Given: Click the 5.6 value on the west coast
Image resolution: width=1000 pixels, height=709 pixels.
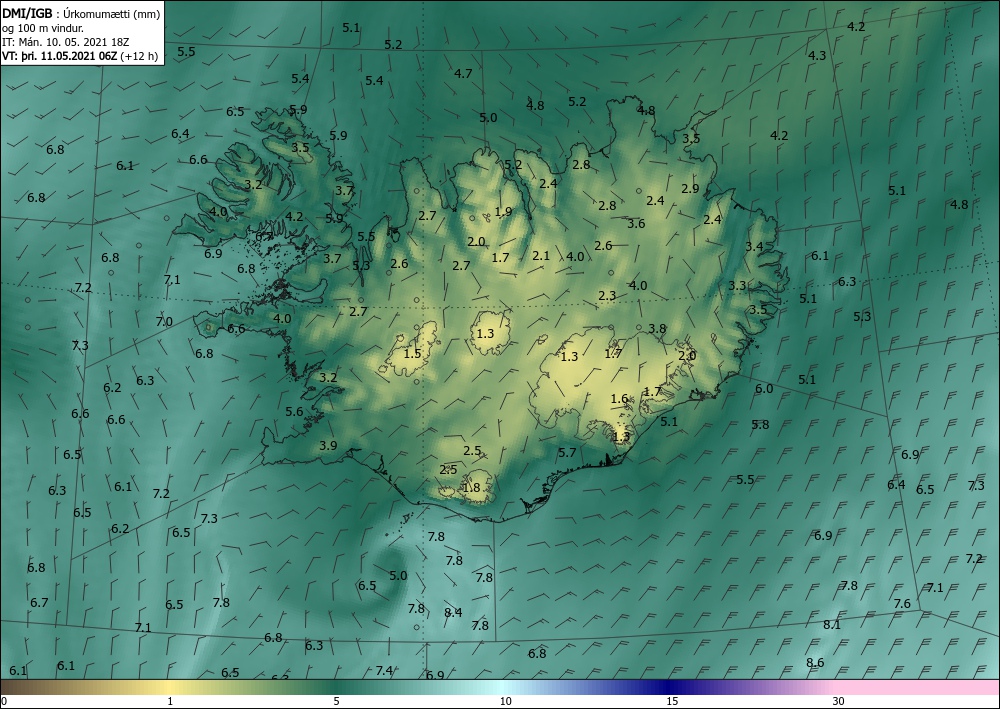Looking at the screenshot, I should (294, 412).
